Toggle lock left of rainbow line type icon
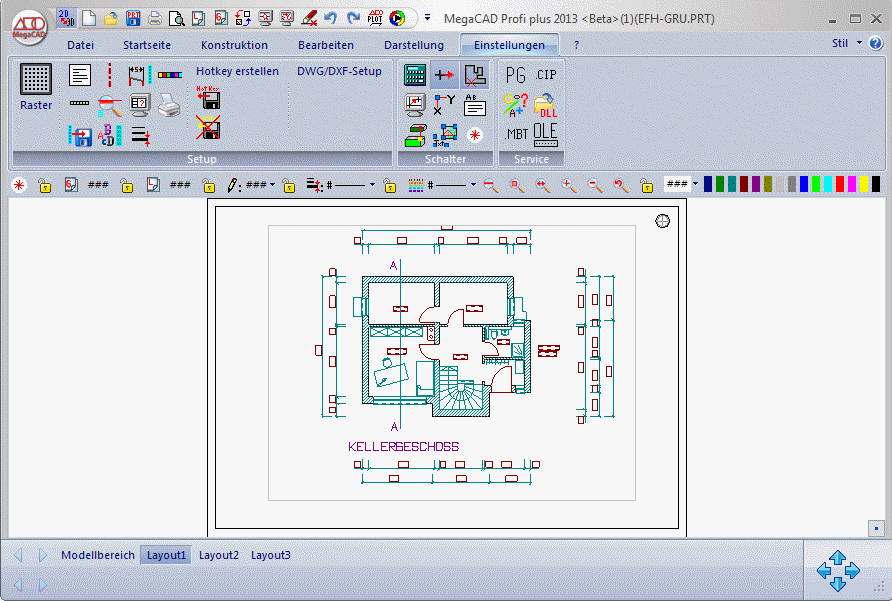Image resolution: width=892 pixels, height=601 pixels. click(390, 186)
